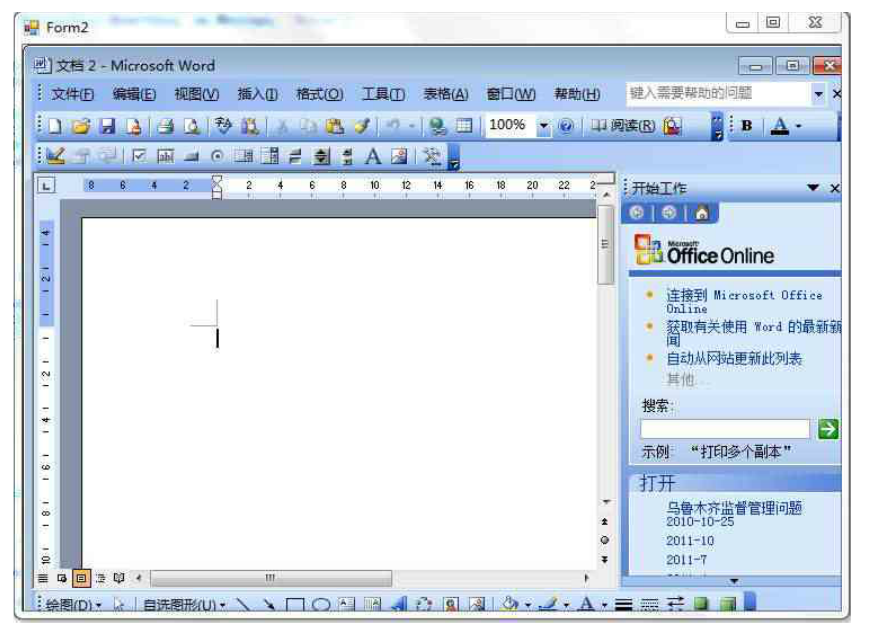This screenshot has height=633, width=875.
Task: Open the 编辑(E) menu
Action: pos(134,94)
